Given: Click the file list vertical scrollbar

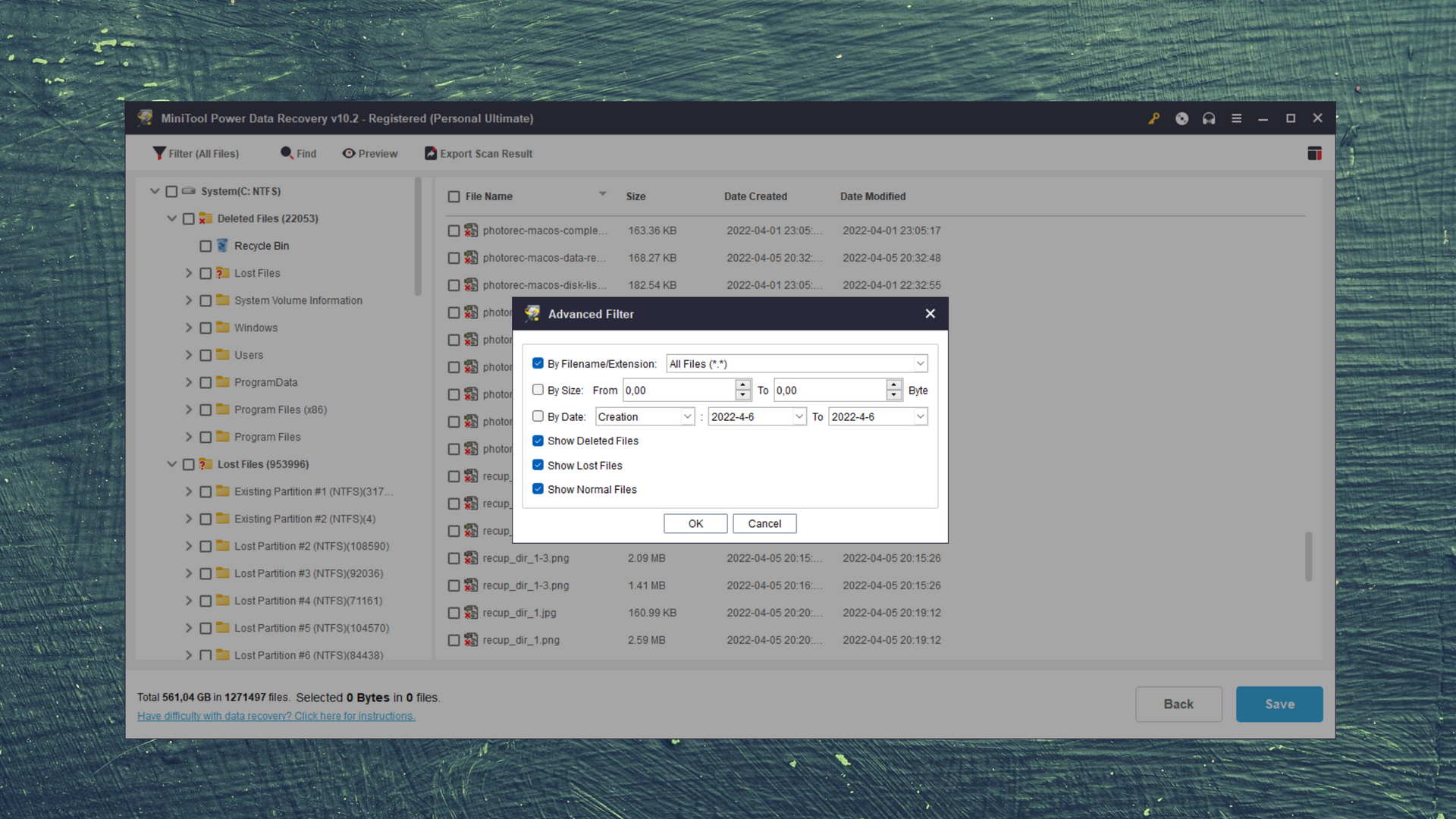Looking at the screenshot, I should (x=1308, y=557).
